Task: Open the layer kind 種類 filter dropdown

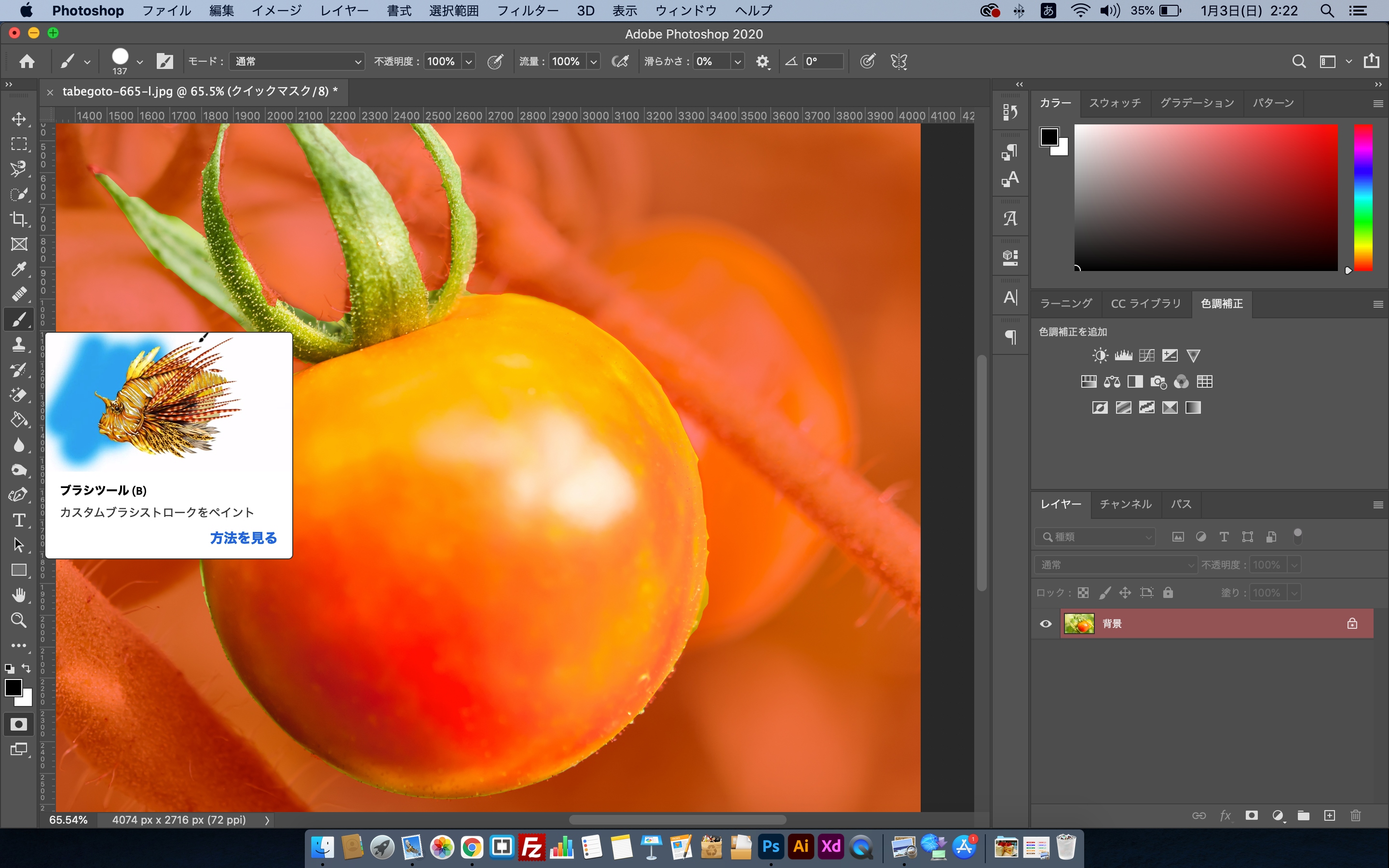Action: tap(1095, 537)
